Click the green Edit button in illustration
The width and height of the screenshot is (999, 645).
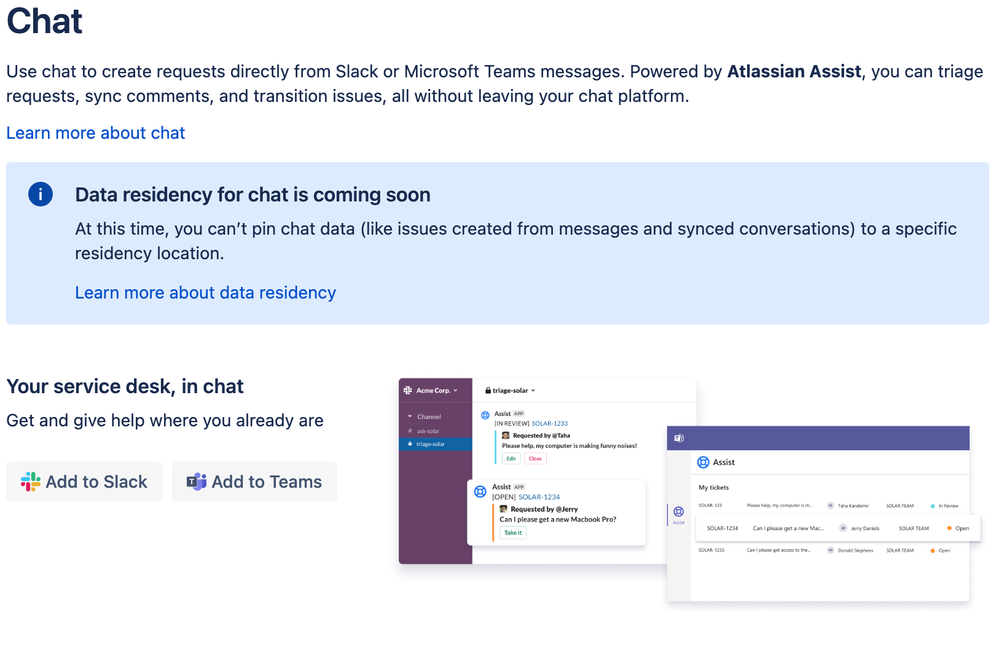point(511,458)
